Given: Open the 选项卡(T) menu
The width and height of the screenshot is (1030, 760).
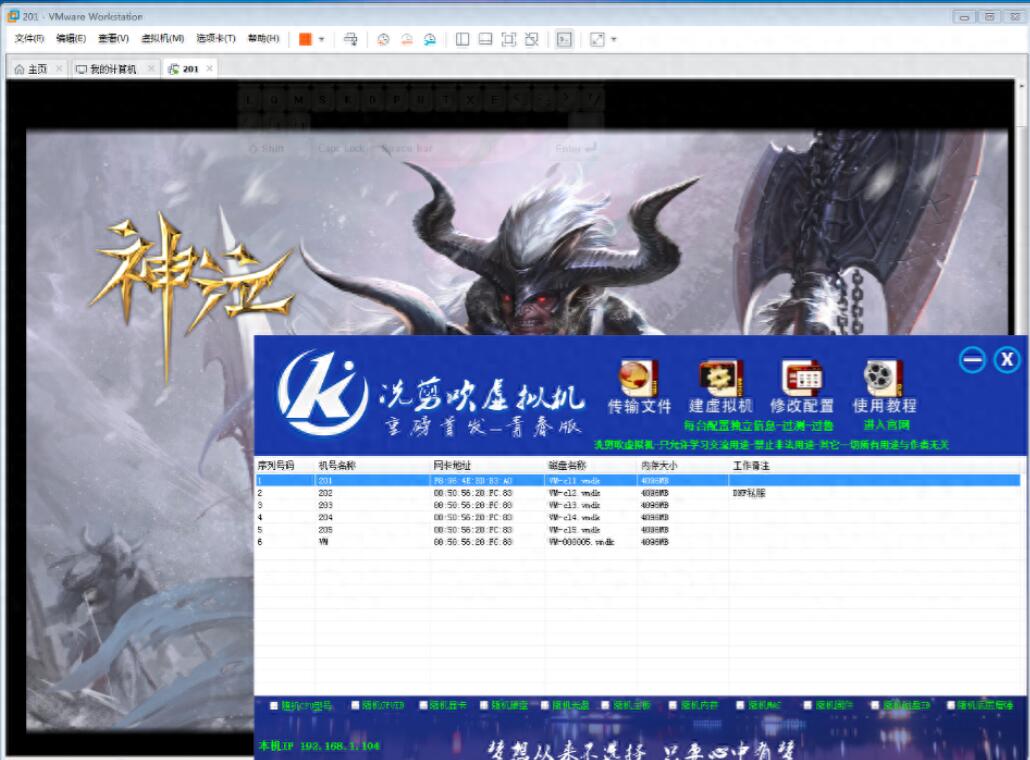Looking at the screenshot, I should (216, 39).
